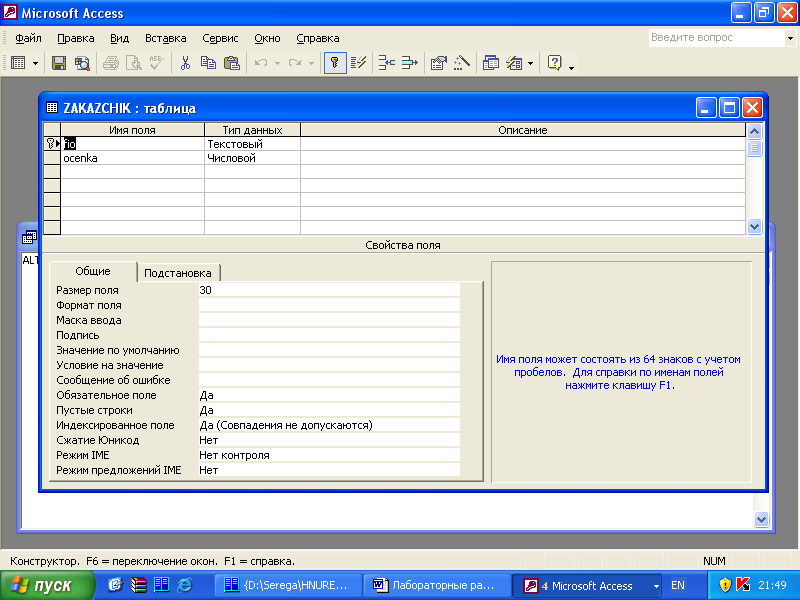Image resolution: width=800 pixels, height=600 pixels.
Task: Open the View button dropdown arrow
Action: pos(35,63)
